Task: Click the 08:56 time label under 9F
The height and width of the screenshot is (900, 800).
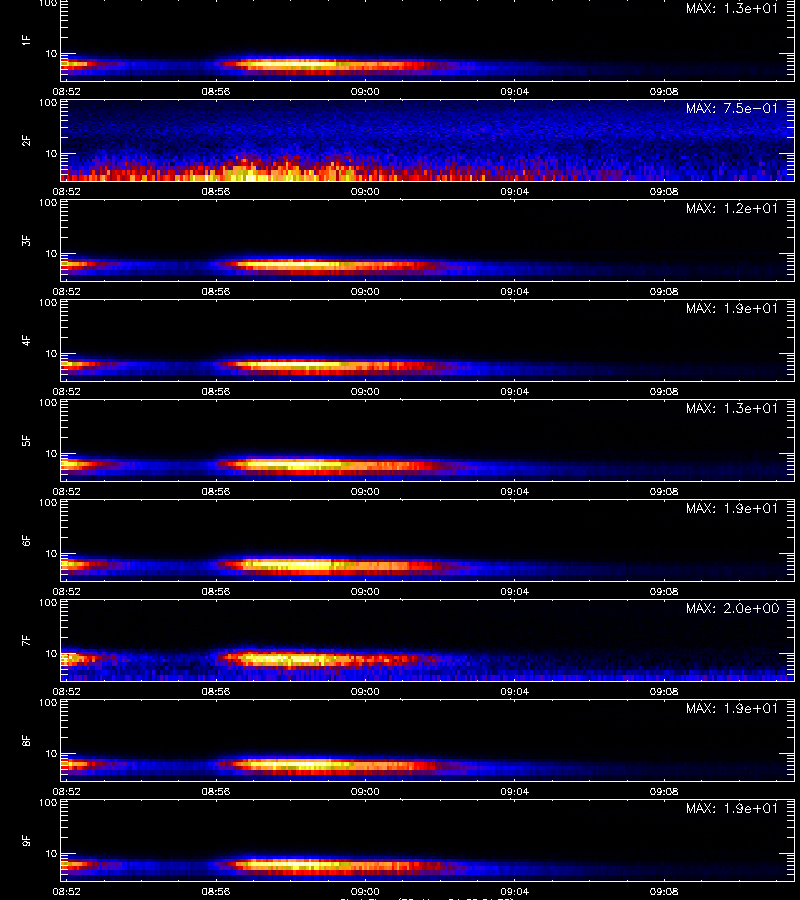Action: click(x=216, y=891)
